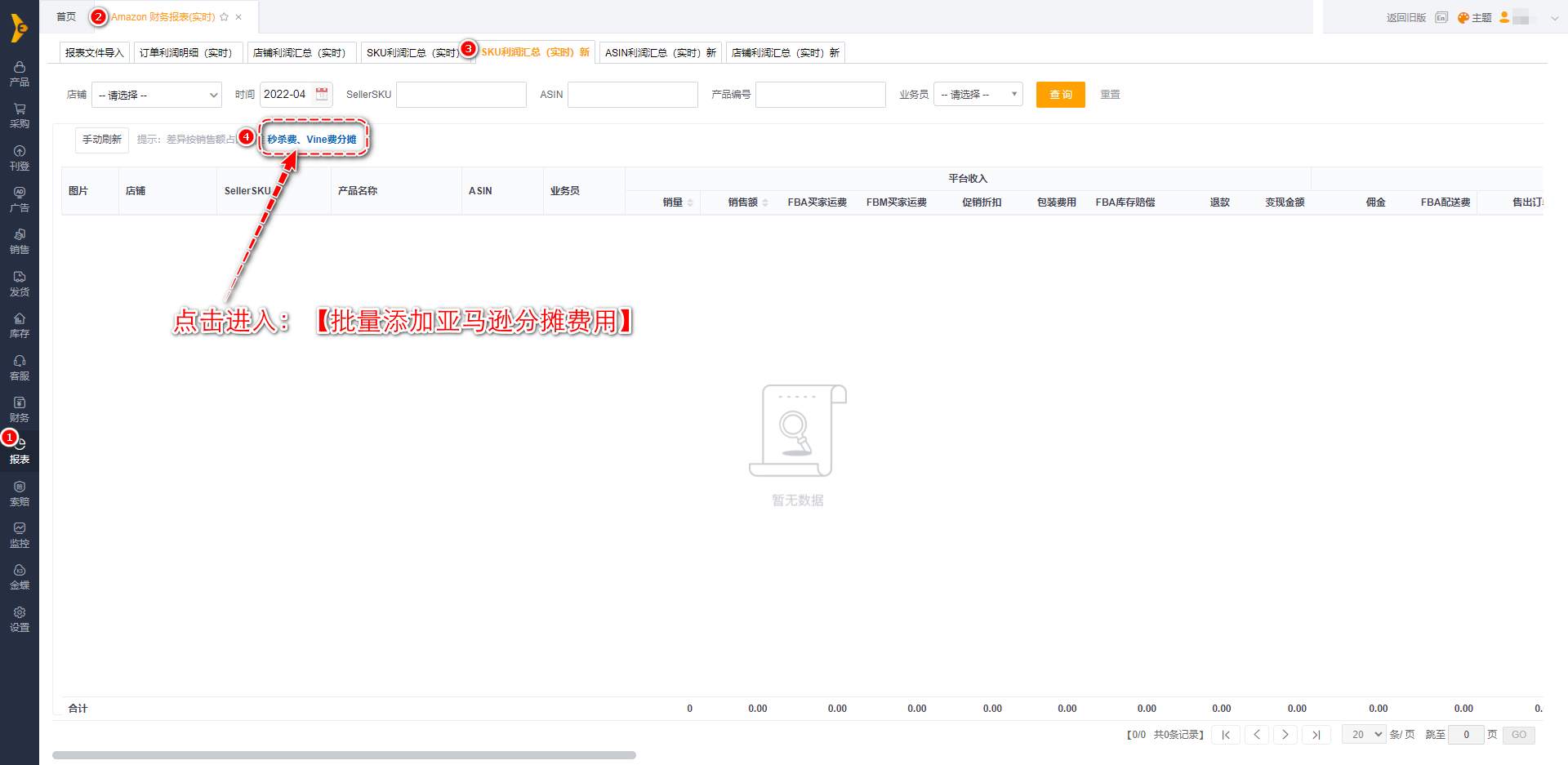Star the Amazon 财务报表 tab as favorite
The image size is (1568, 765).
pos(225,17)
